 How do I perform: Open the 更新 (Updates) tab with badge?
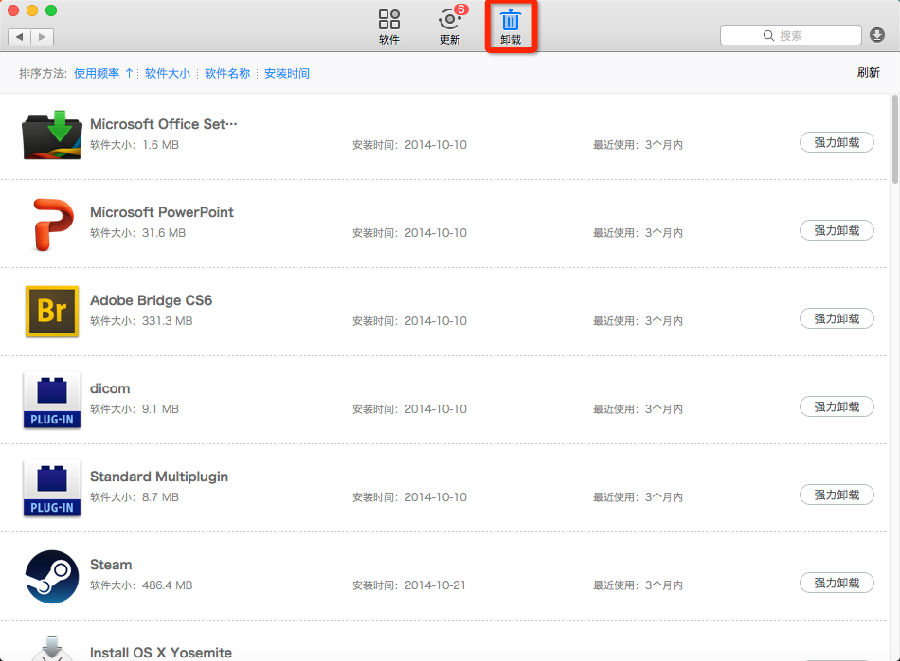(x=450, y=21)
